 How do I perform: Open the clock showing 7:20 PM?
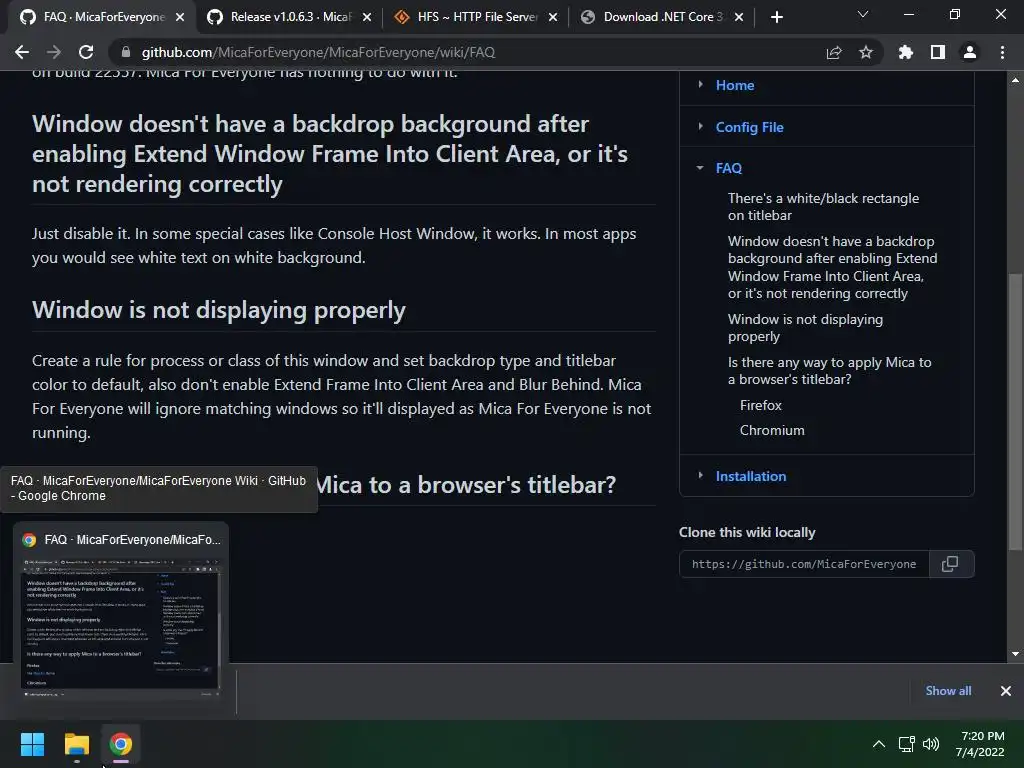[x=981, y=744]
